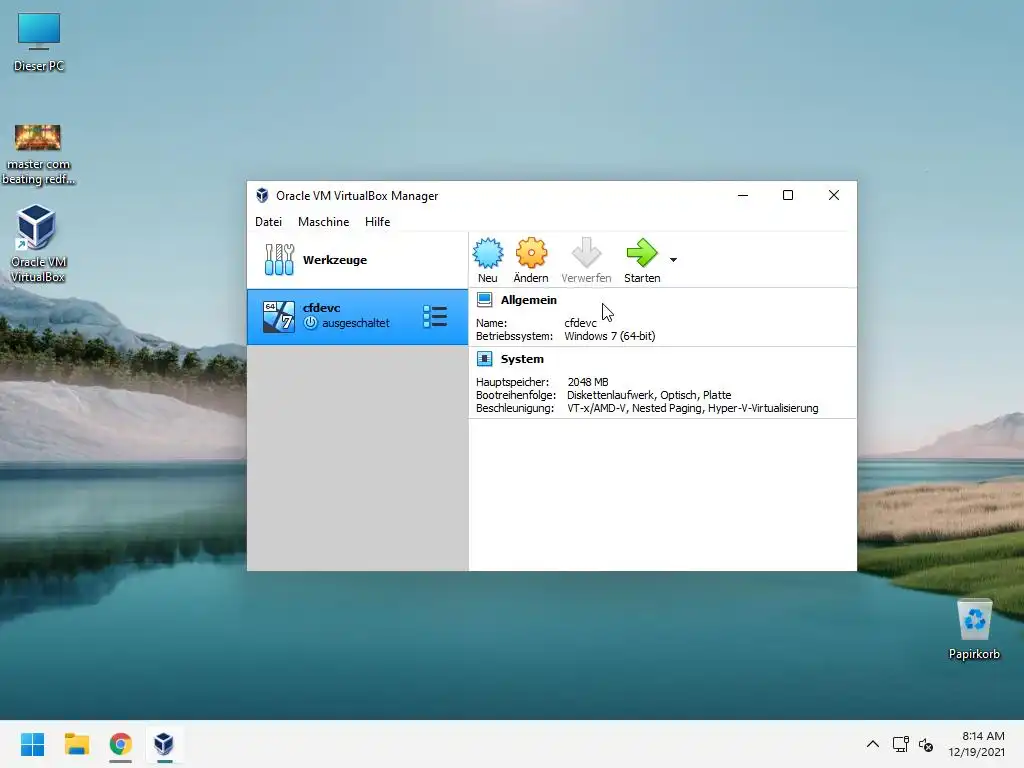Click the Allgemein section monitor icon
1024x768 pixels.
click(485, 300)
